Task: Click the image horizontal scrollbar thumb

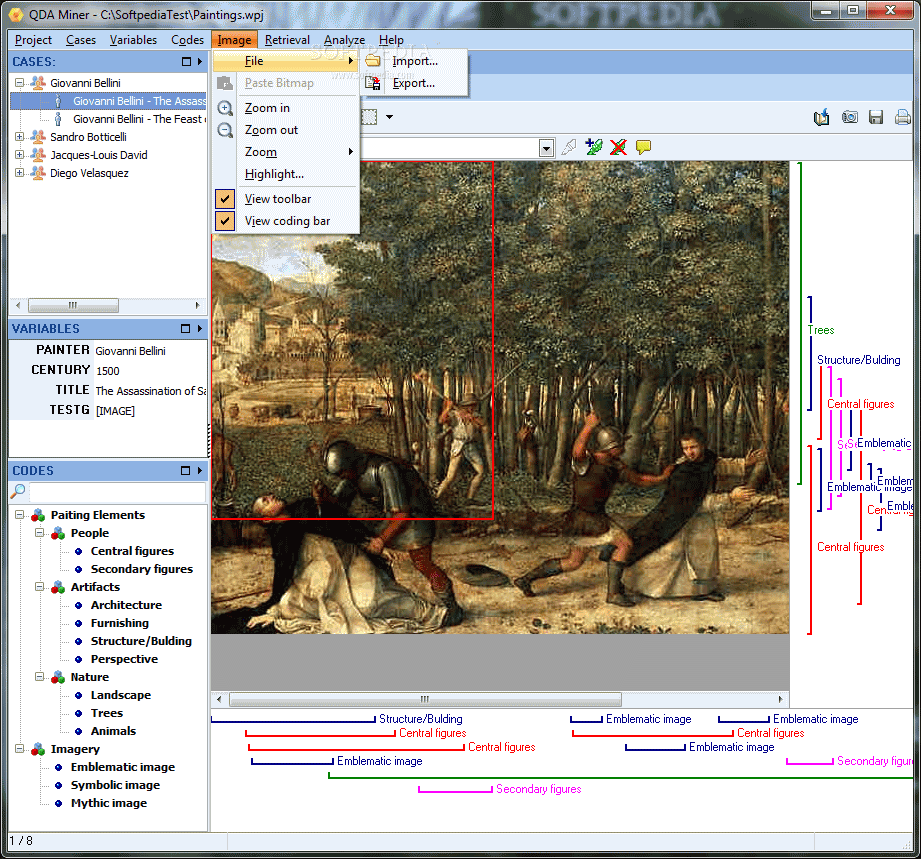Action: (425, 699)
